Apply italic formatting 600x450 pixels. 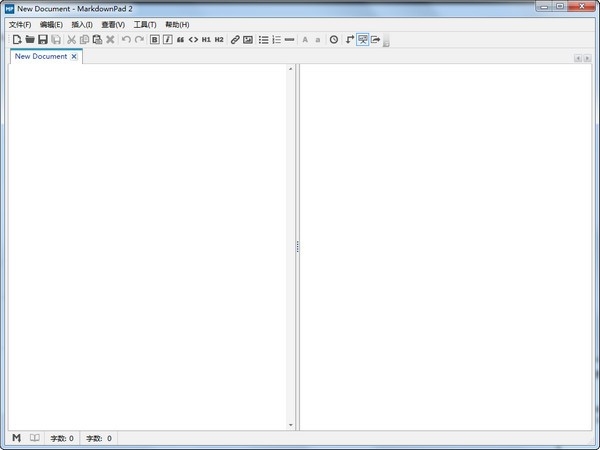coord(168,39)
